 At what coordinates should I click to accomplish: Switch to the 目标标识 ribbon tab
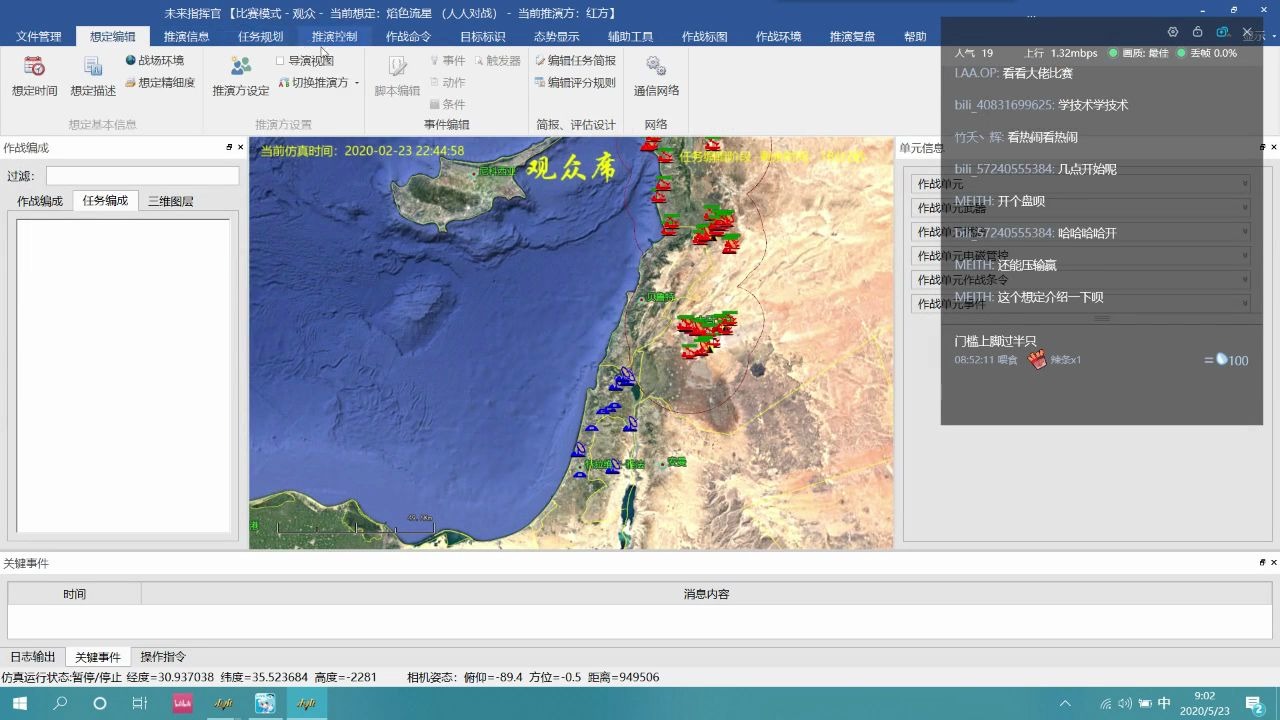click(x=482, y=36)
